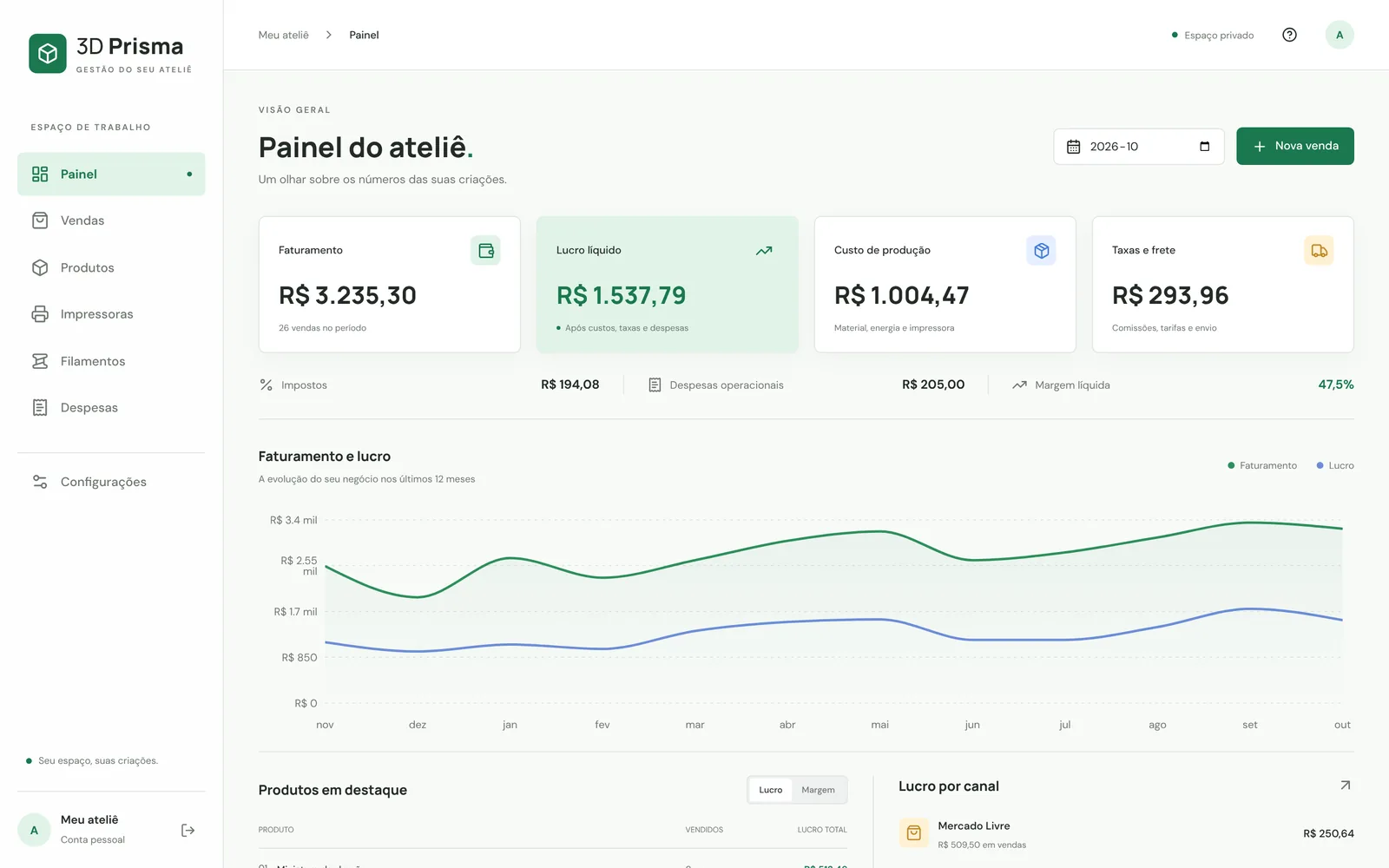Click the month field showing 2026-10

(1138, 147)
